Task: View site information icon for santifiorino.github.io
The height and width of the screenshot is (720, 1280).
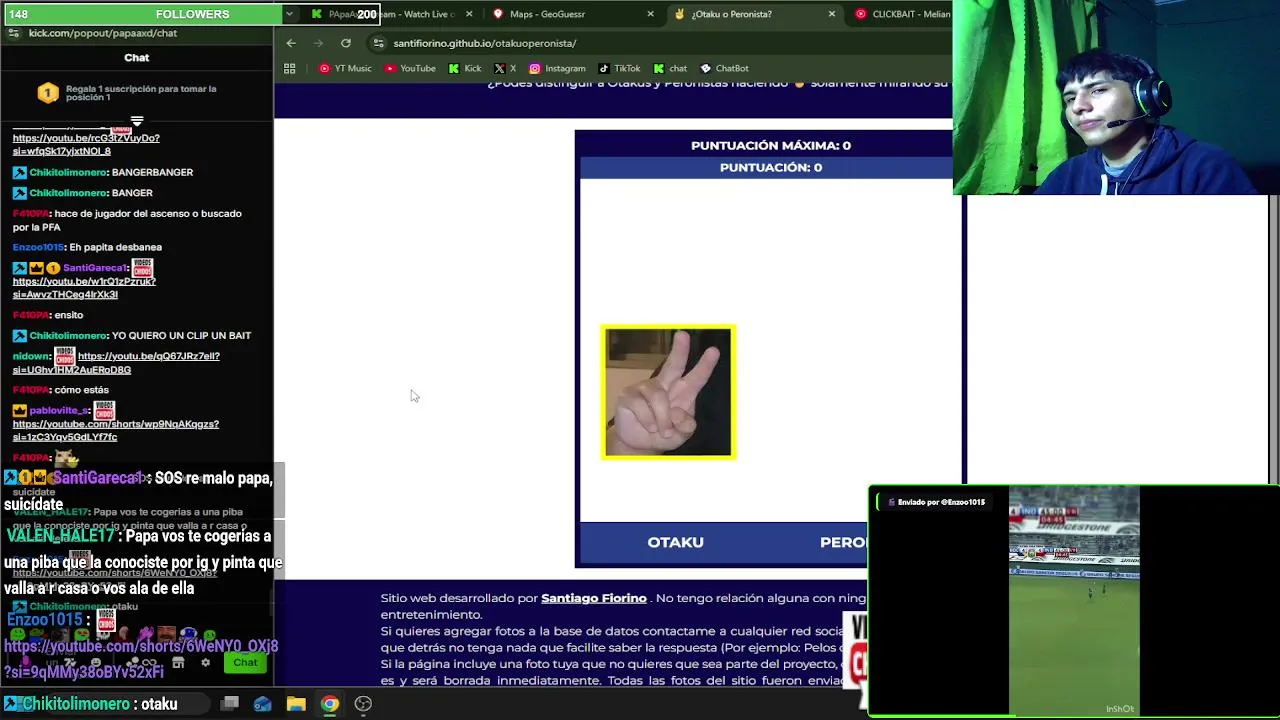Action: [378, 43]
